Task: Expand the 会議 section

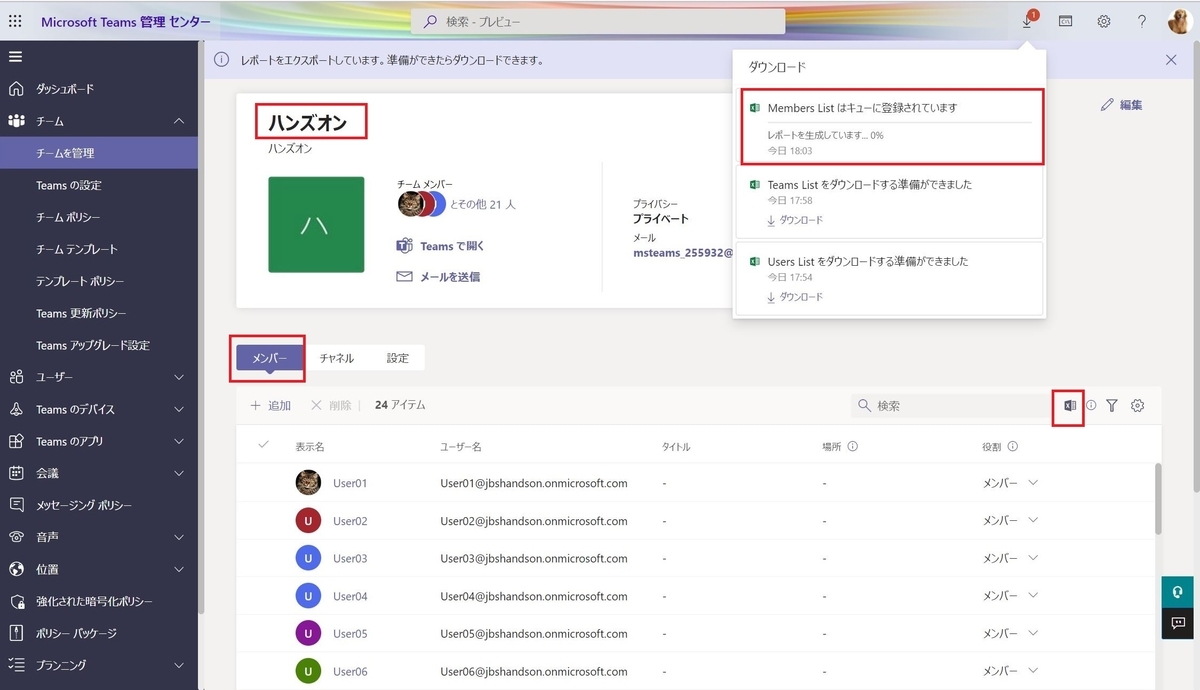Action: click(179, 473)
